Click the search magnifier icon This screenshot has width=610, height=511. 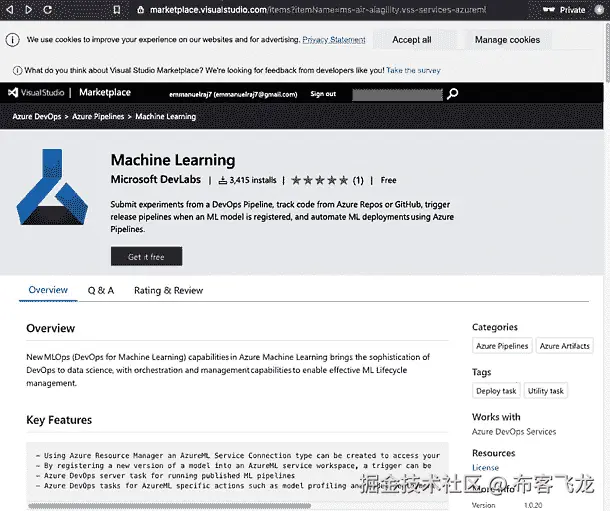pyautogui.click(x=452, y=94)
